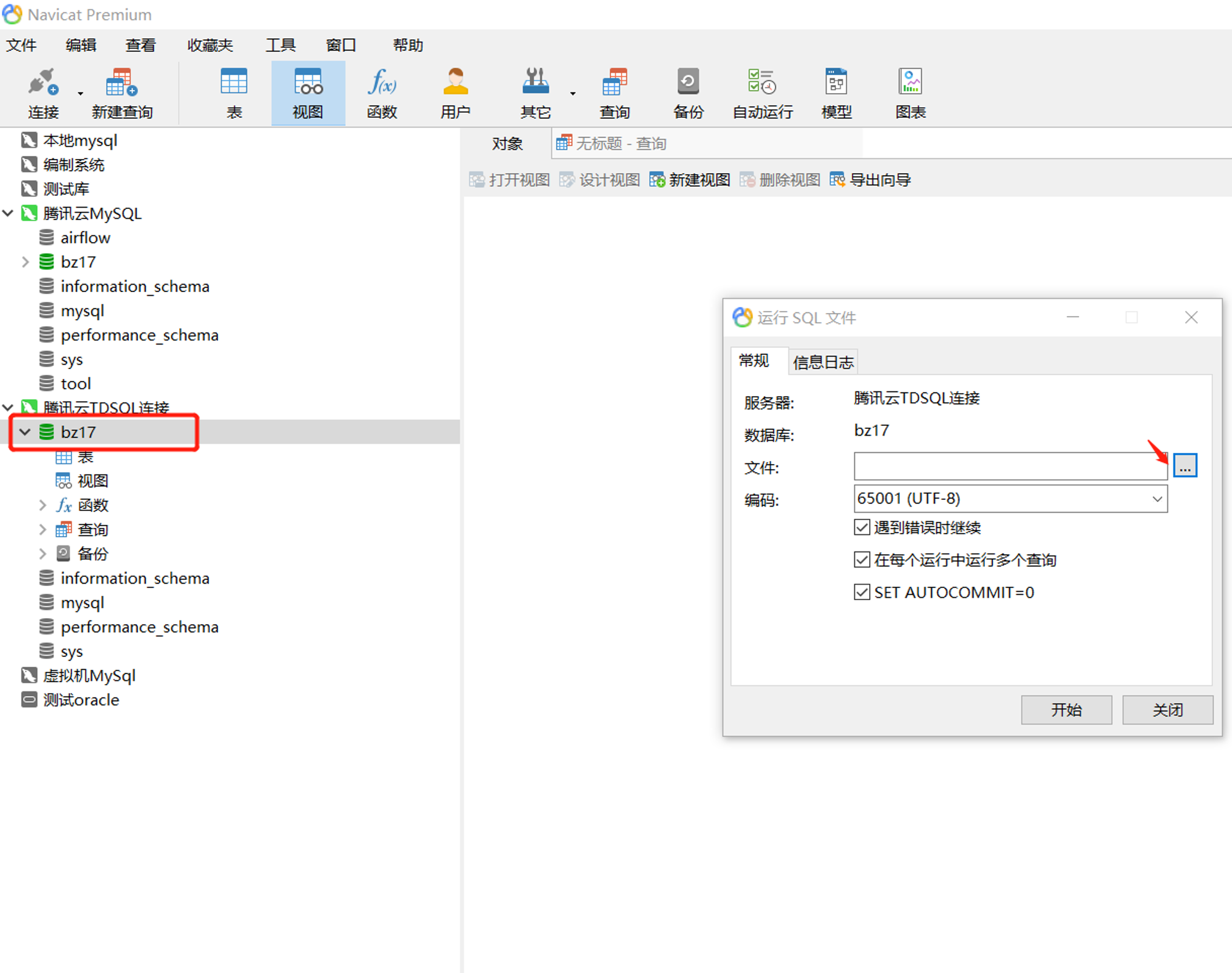The height and width of the screenshot is (973, 1232).
Task: Select the 表 (Table) toolbar icon
Action: pos(234,94)
